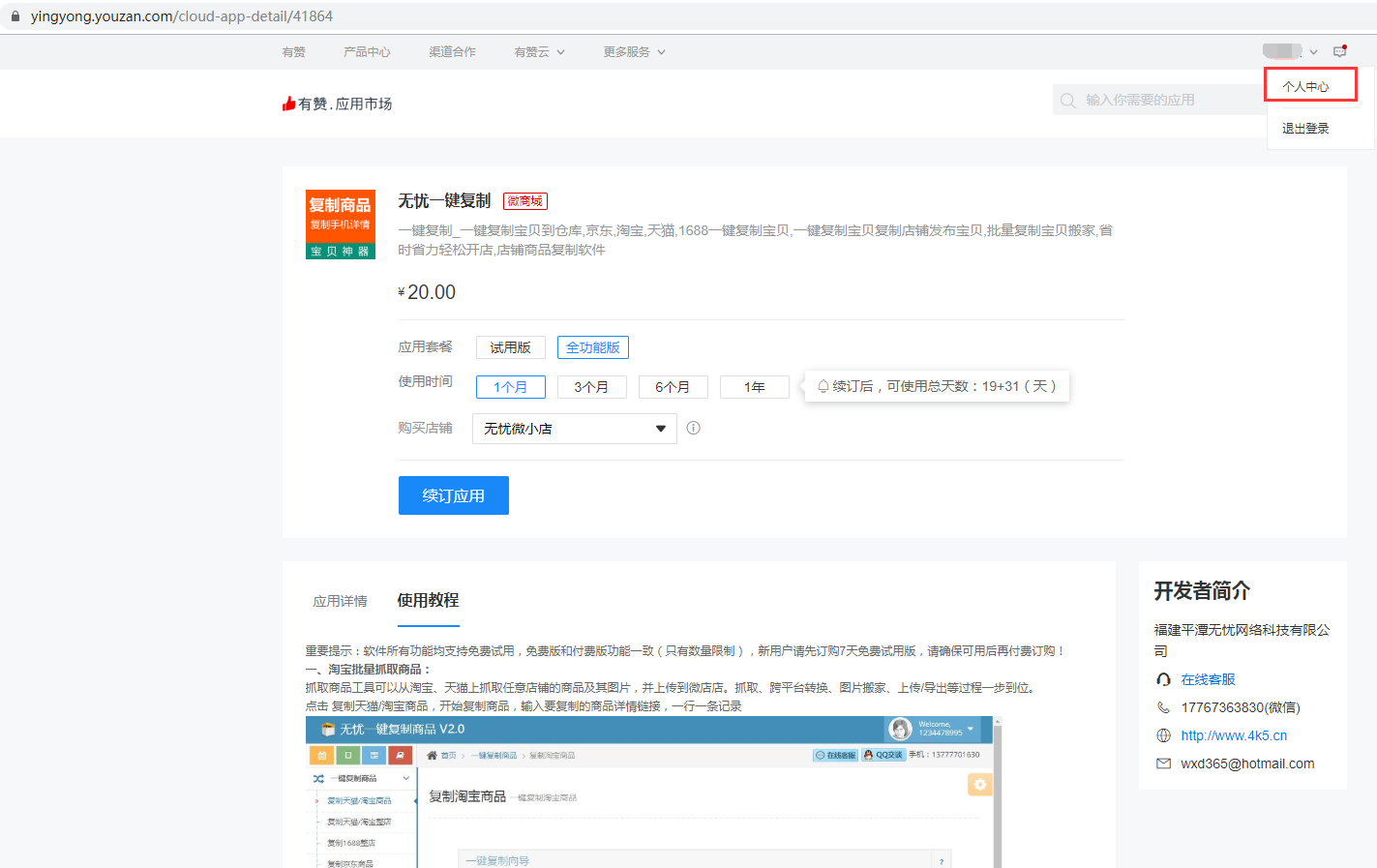Click the orange gear icon in tutorial image
Viewport: 1377px width, 868px height.
(x=979, y=785)
